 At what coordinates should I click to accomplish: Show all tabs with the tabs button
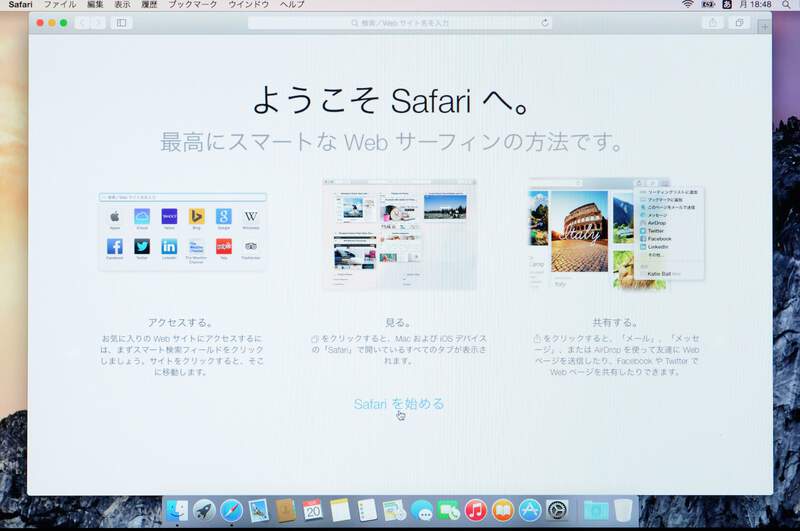[x=739, y=23]
